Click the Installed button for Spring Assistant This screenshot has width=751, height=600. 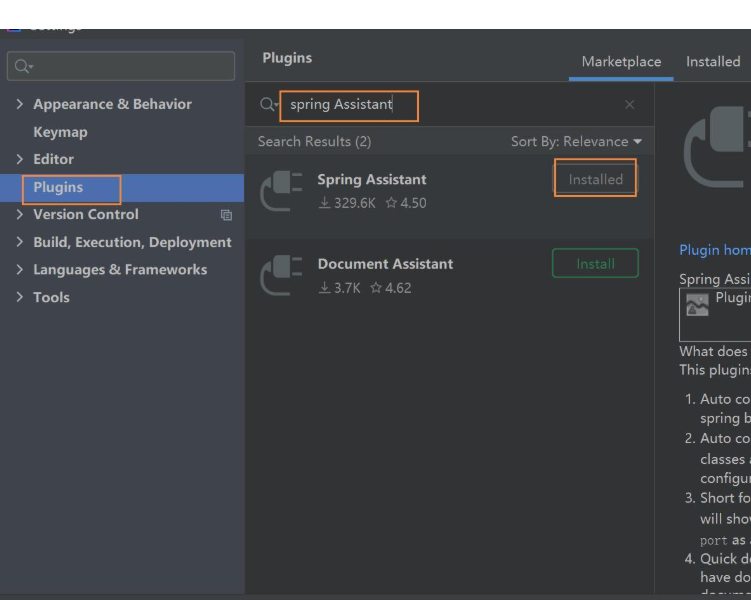595,180
